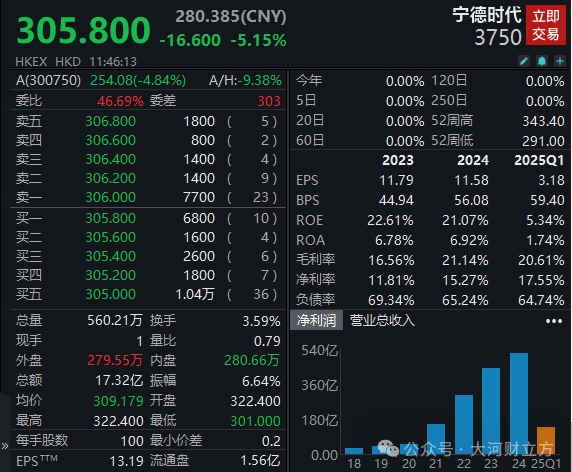
Task: Click the 总量 value 560.21万
Action: [115, 320]
